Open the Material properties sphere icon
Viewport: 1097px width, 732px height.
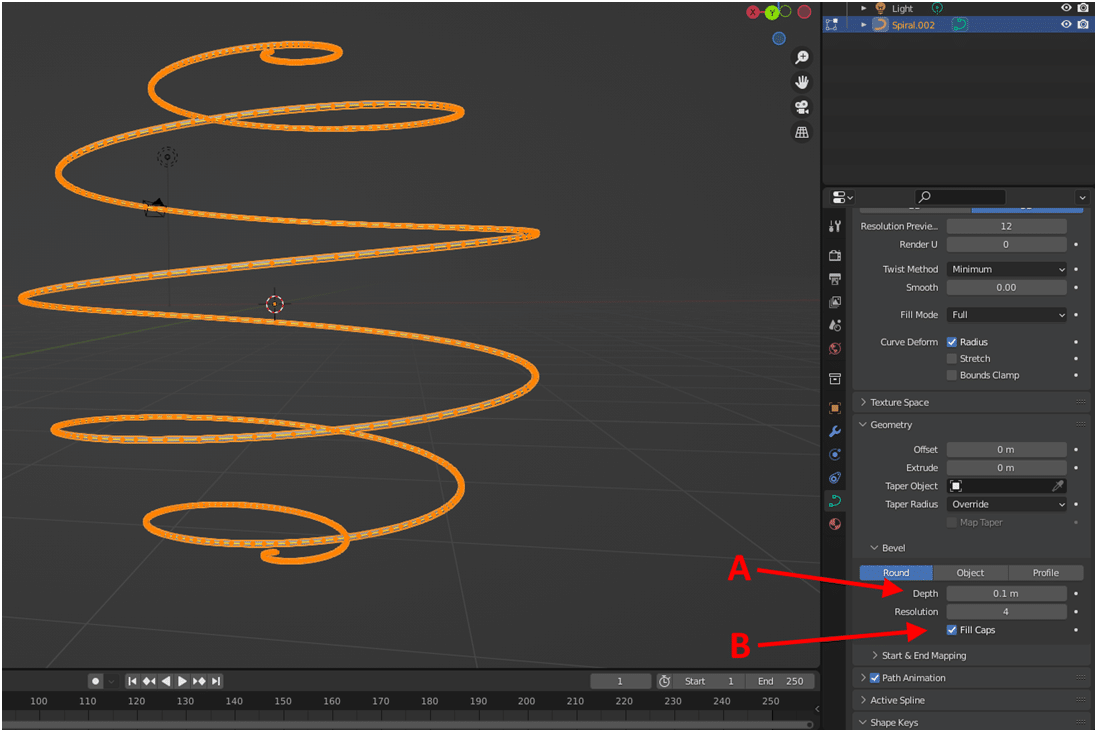coord(835,524)
